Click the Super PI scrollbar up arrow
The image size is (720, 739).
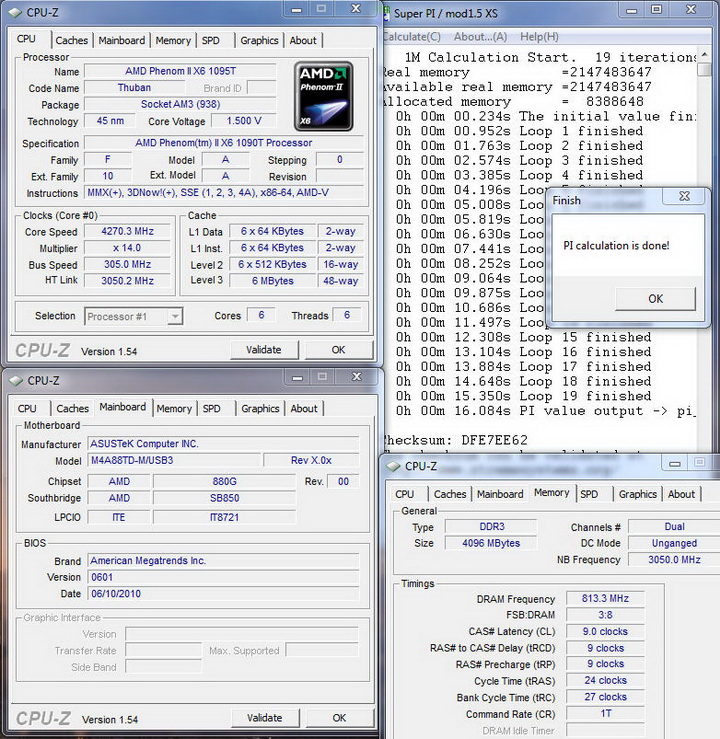pyautogui.click(x=704, y=55)
